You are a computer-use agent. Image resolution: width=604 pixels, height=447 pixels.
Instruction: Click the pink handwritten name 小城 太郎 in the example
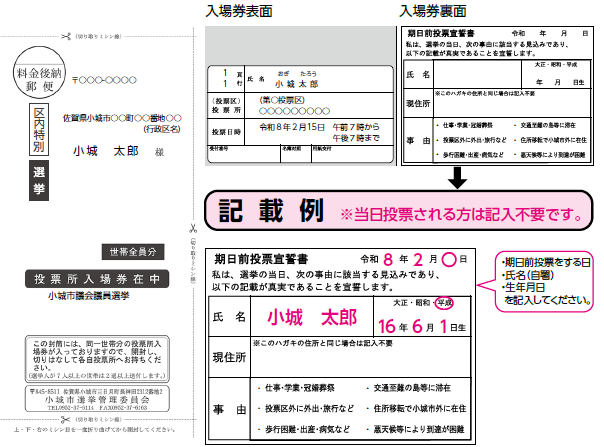click(312, 317)
